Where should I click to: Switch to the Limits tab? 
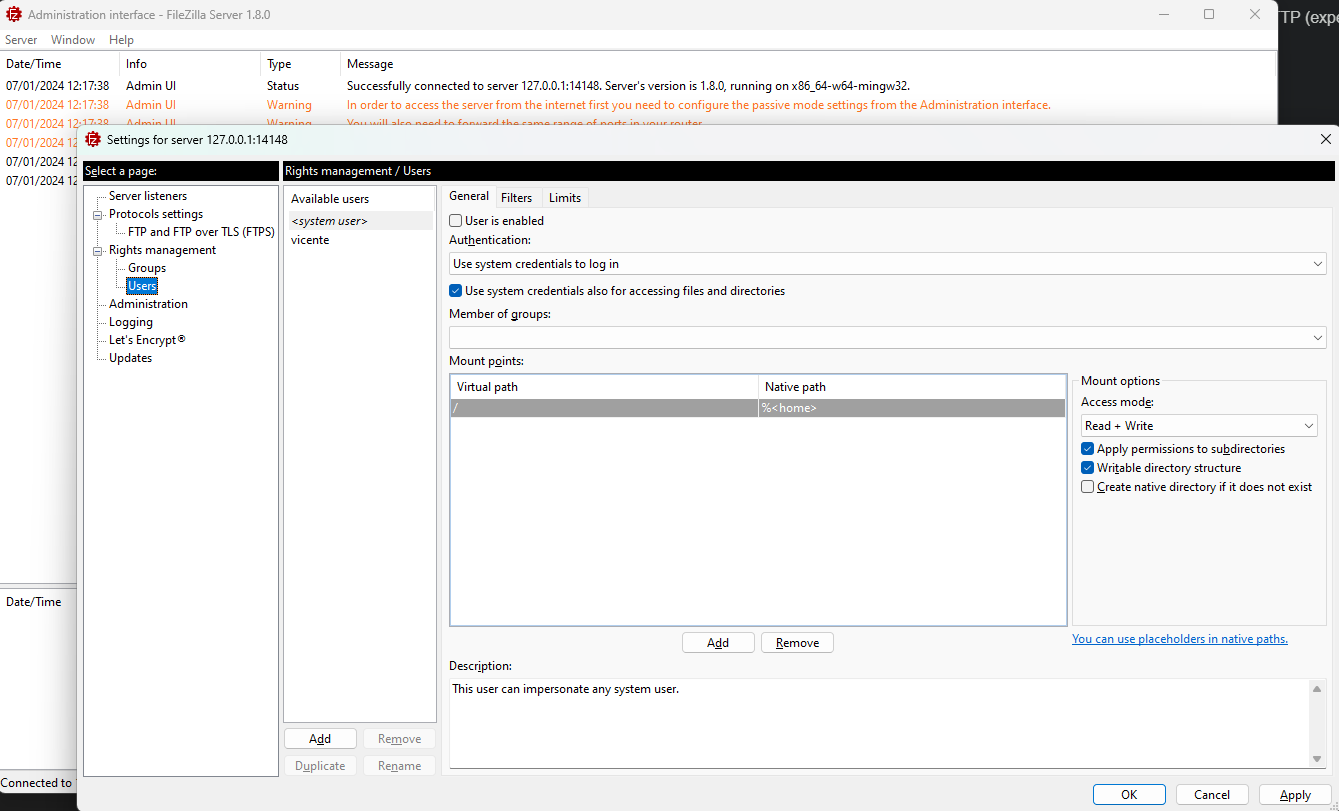[x=565, y=198]
